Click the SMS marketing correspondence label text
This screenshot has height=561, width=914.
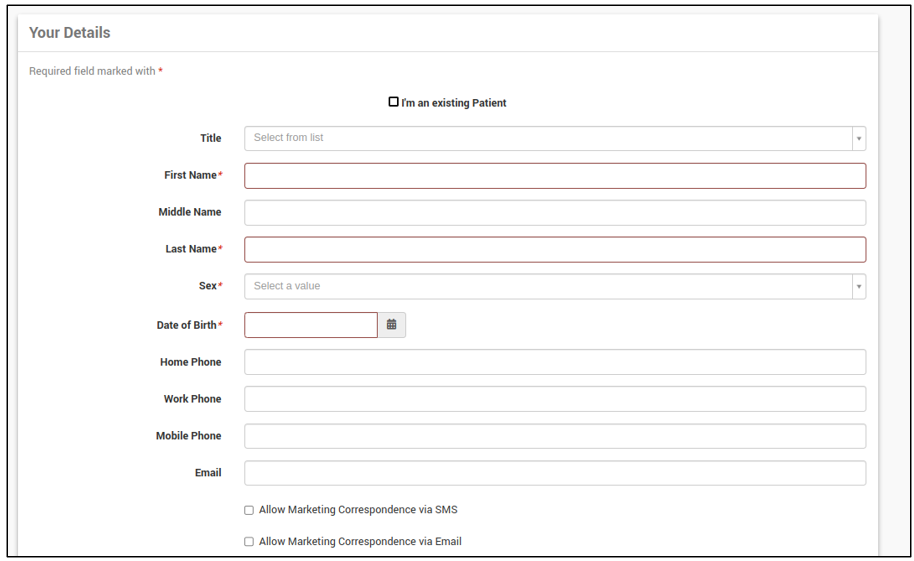358,510
